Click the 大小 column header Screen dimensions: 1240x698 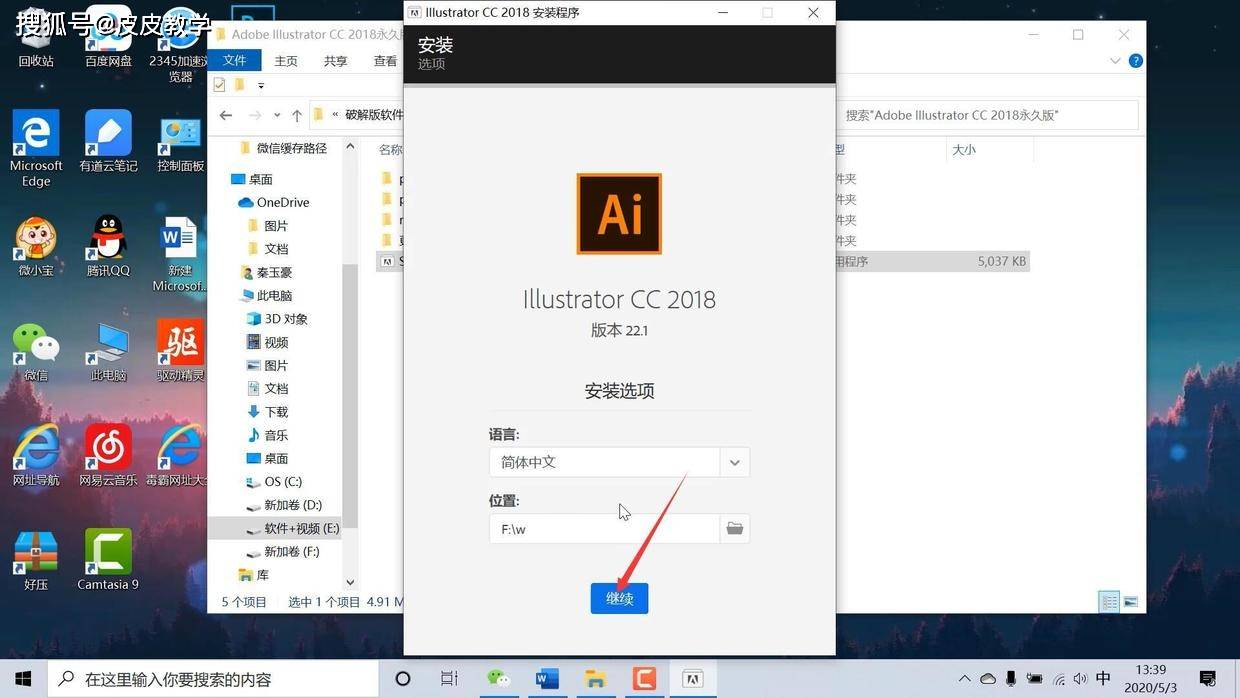click(964, 149)
